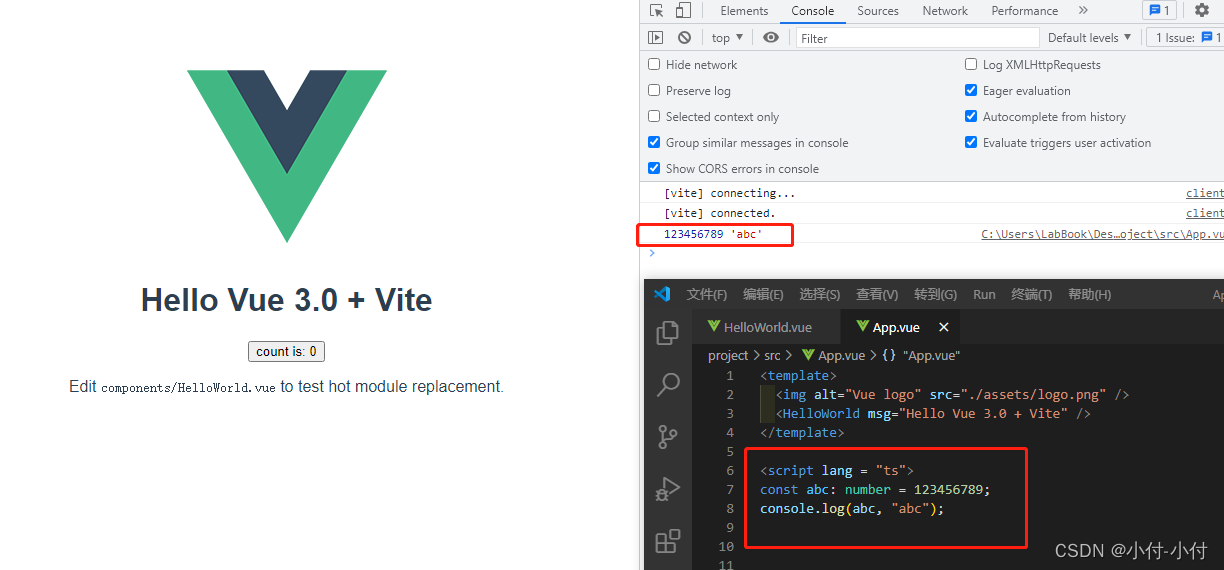1224x570 pixels.
Task: Click the count is: 0 button
Action: (286, 351)
